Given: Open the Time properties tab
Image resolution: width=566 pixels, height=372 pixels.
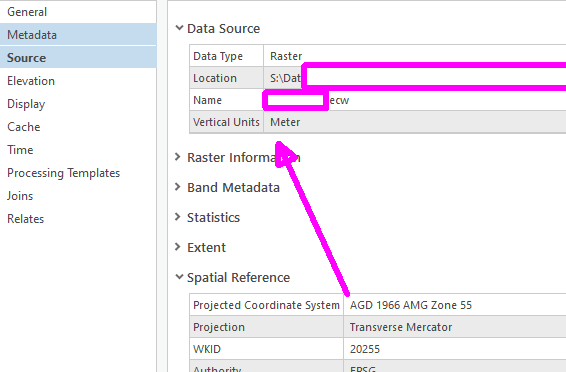Looking at the screenshot, I should pyautogui.click(x=20, y=150).
